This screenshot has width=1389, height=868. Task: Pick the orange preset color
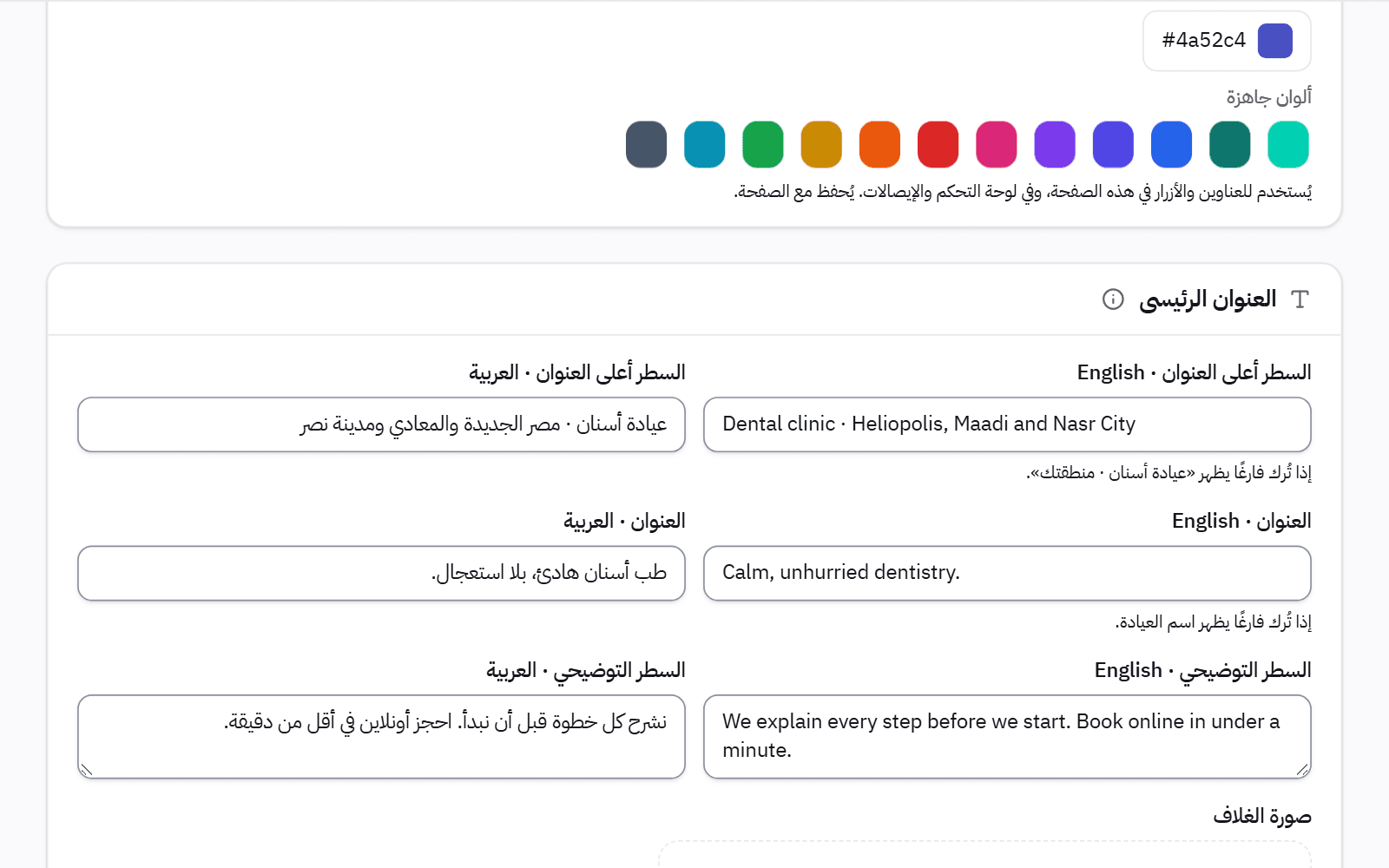click(879, 144)
